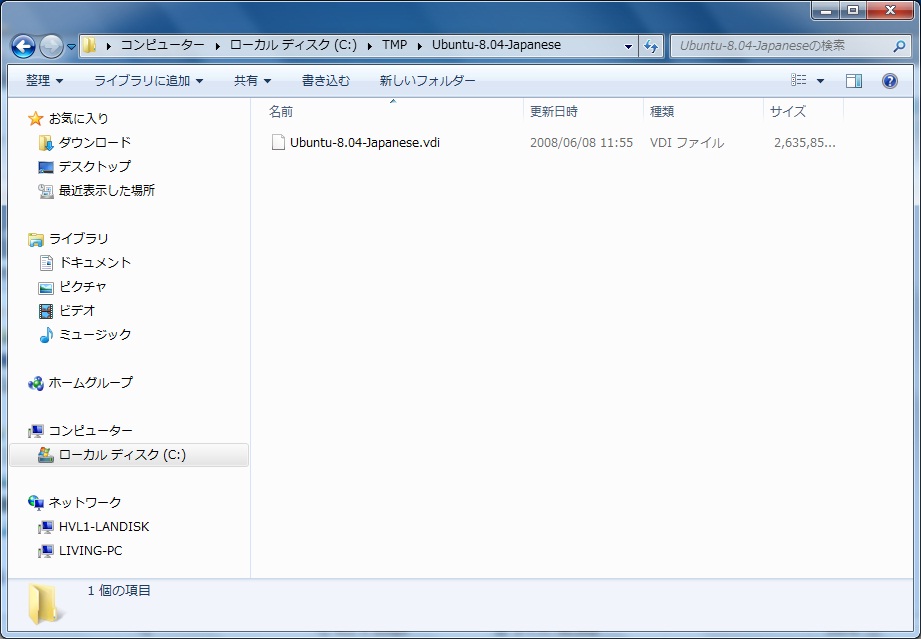921x639 pixels.
Task: Open recent pages dropdown beside Forward arrow
Action: [71, 46]
